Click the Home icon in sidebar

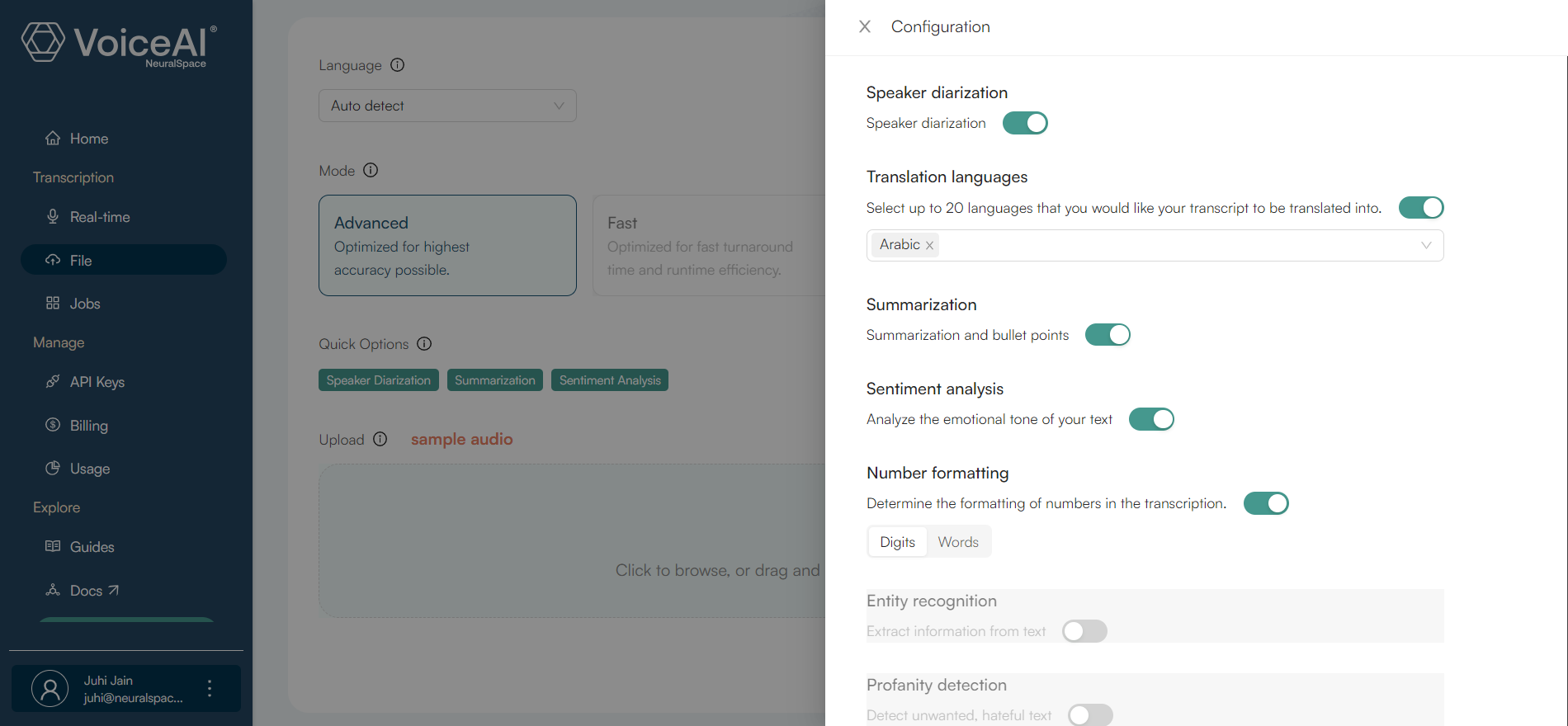click(x=53, y=139)
